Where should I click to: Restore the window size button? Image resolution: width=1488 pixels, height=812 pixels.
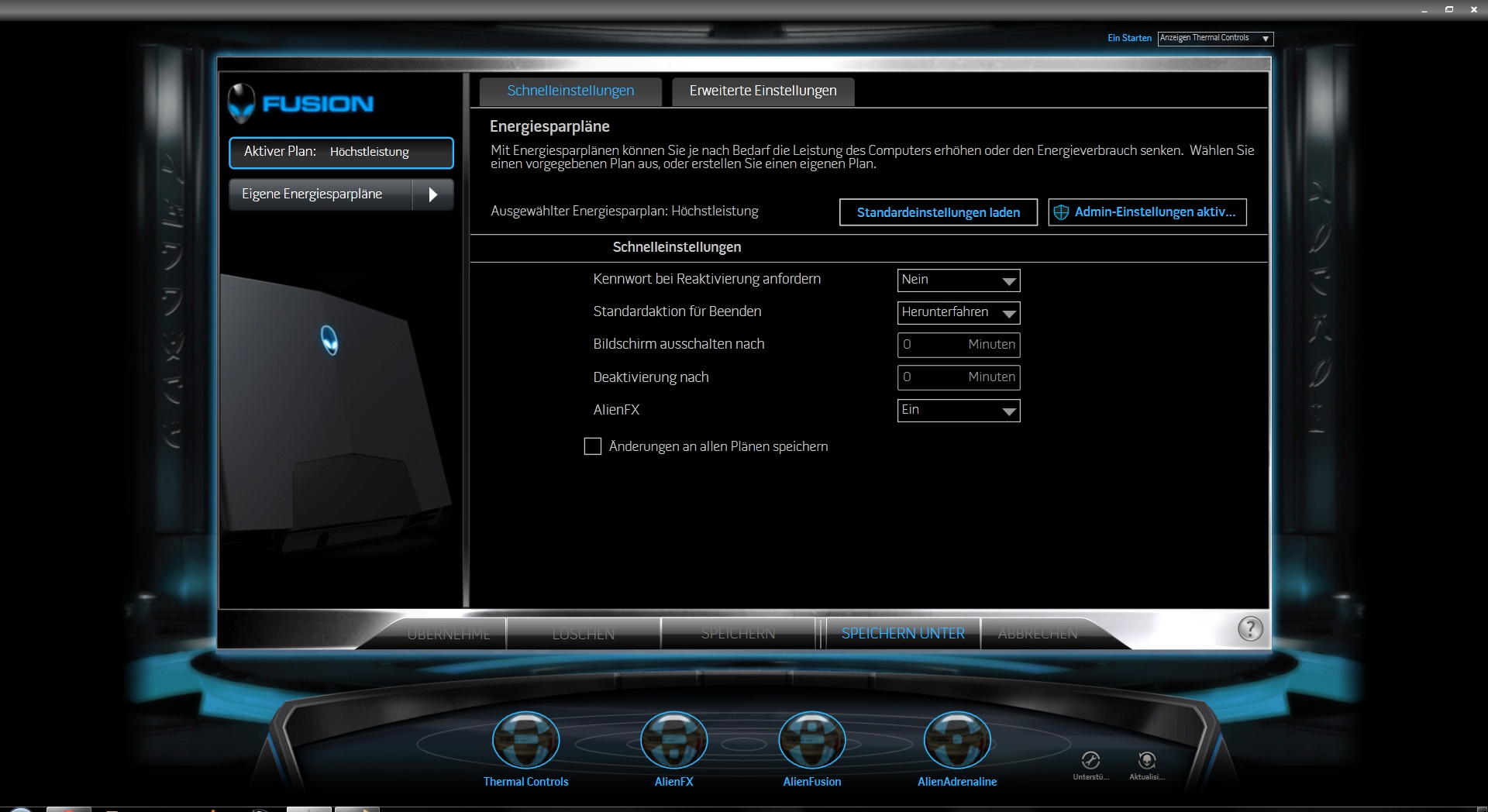point(1449,9)
